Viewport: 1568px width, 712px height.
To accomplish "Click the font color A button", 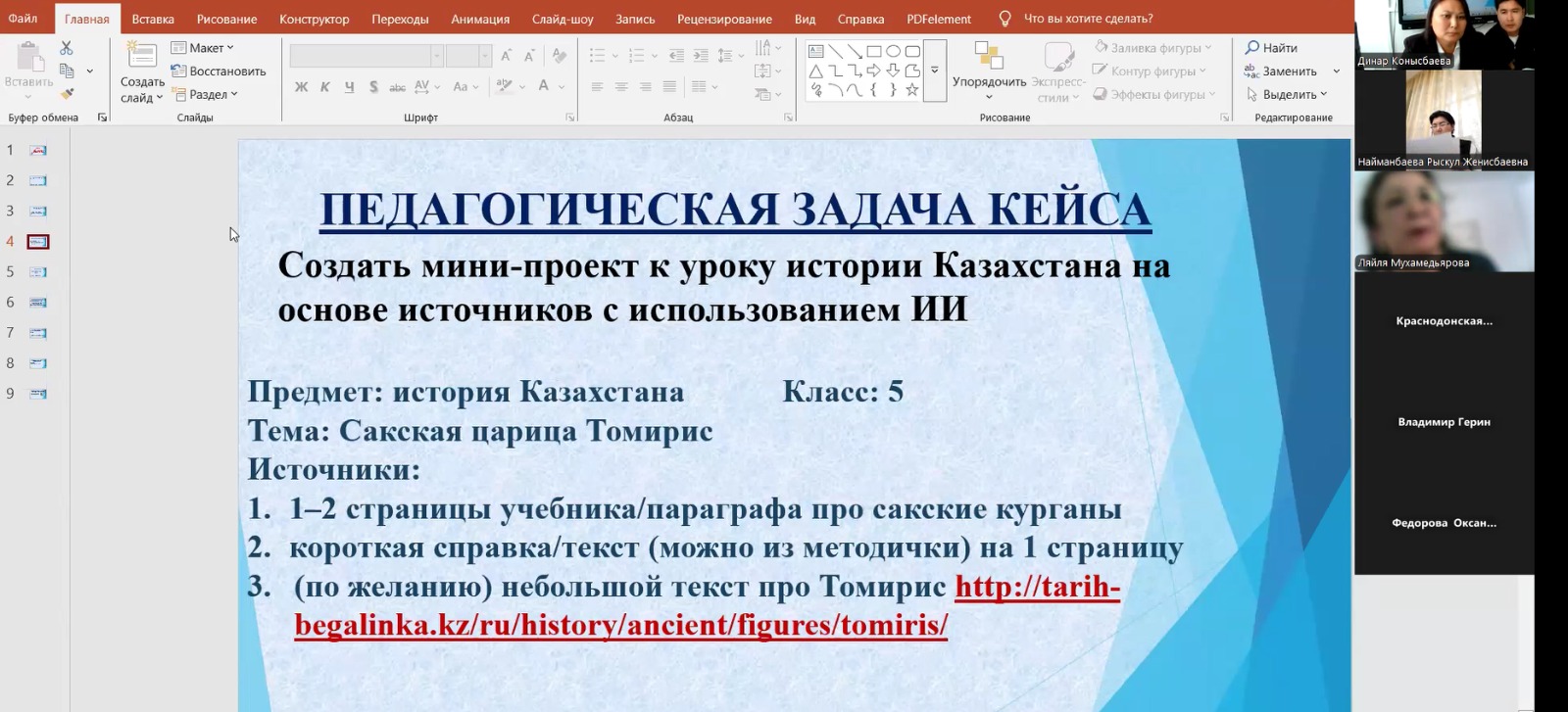I will pyautogui.click(x=543, y=87).
